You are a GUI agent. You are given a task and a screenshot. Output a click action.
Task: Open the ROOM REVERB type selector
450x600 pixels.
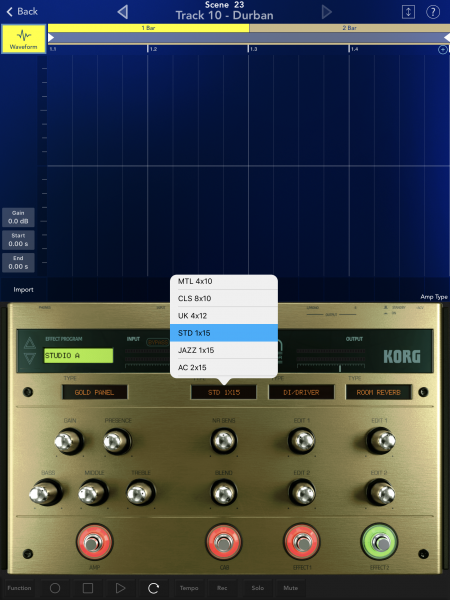click(378, 392)
